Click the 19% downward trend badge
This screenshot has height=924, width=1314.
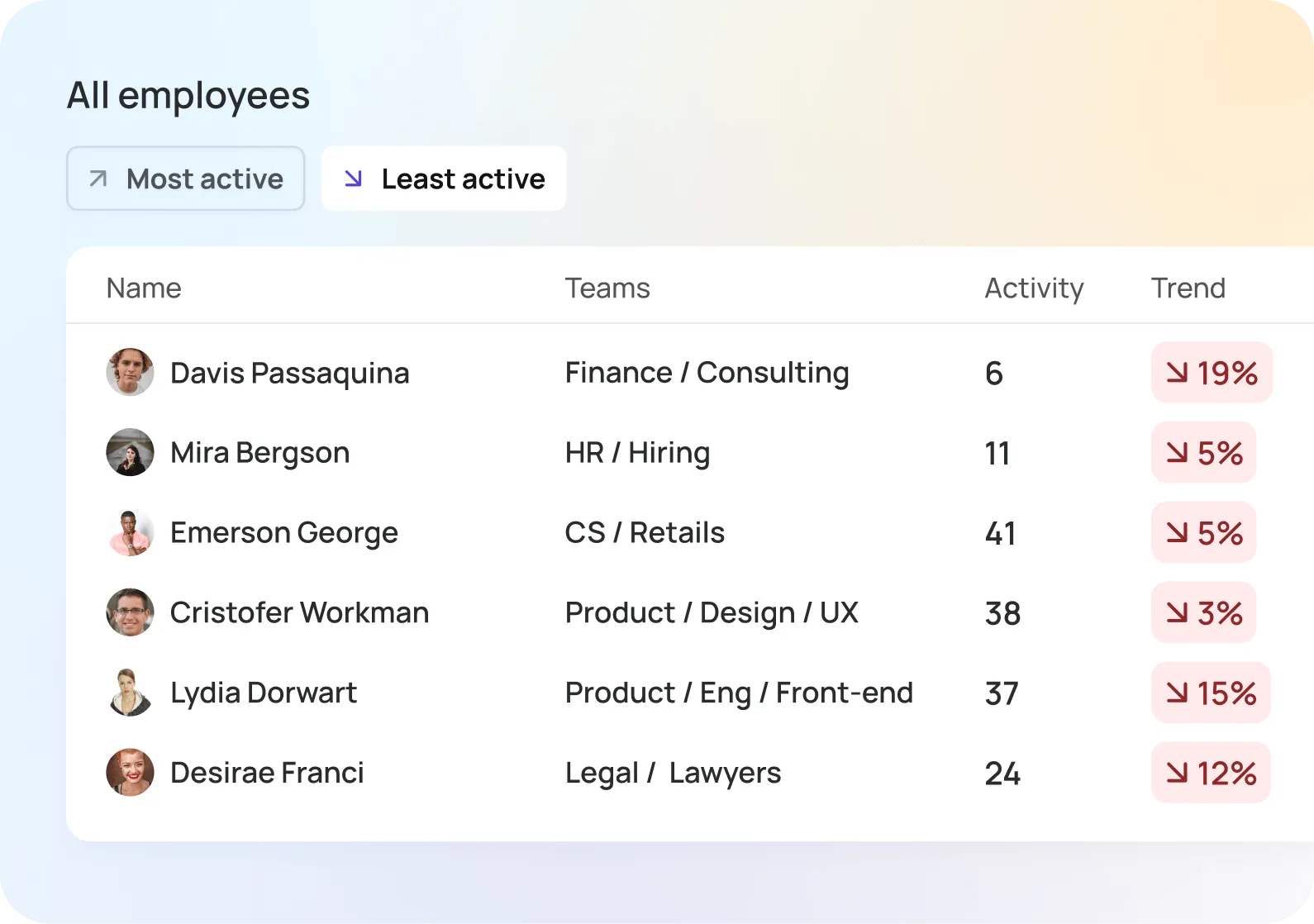coord(1212,373)
